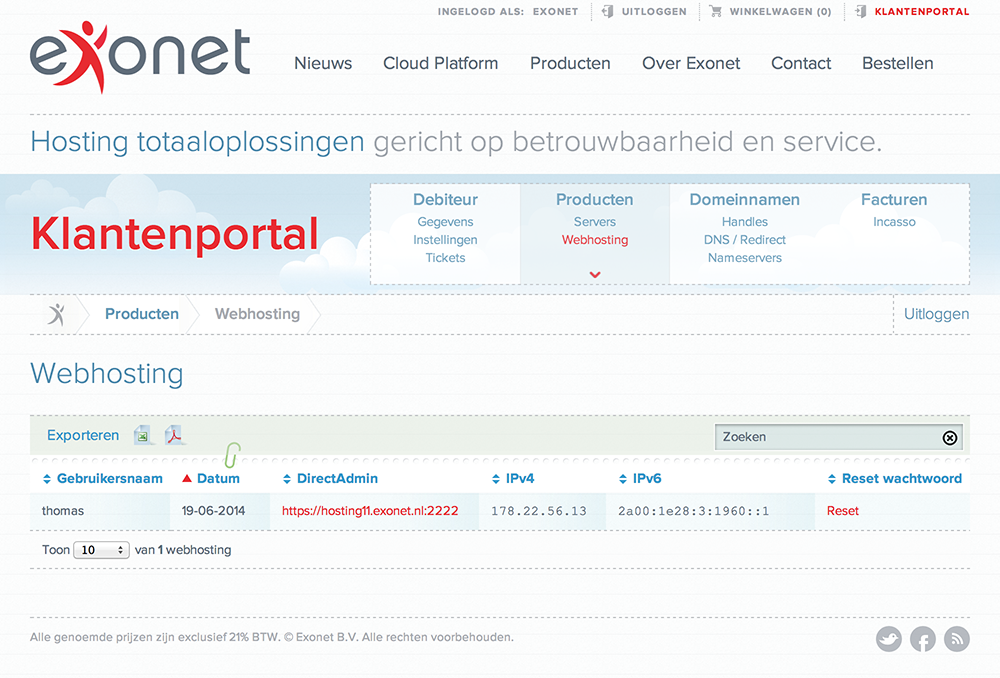Clear the Zoeken search field
The width and height of the screenshot is (1000, 678).
pyautogui.click(x=950, y=438)
